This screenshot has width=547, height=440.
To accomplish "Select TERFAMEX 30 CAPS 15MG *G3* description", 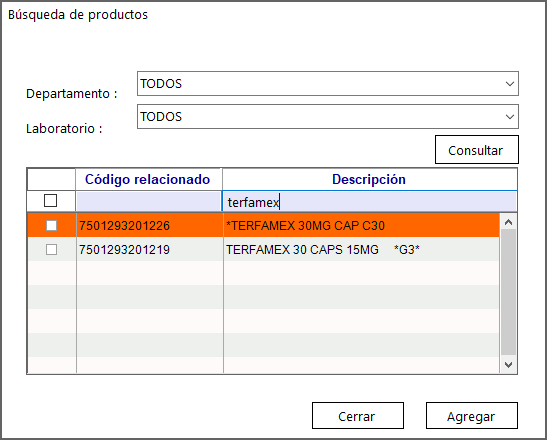I will click(361, 249).
